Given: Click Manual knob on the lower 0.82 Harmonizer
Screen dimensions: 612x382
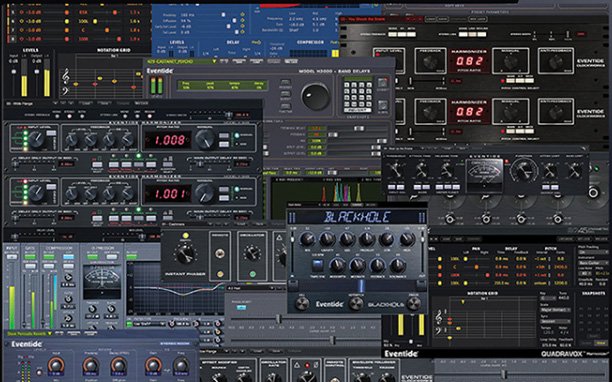Looking at the screenshot, I should [x=511, y=112].
